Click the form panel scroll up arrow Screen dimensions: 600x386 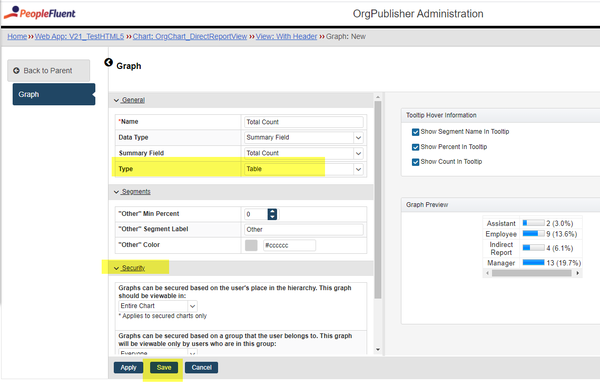(x=378, y=97)
